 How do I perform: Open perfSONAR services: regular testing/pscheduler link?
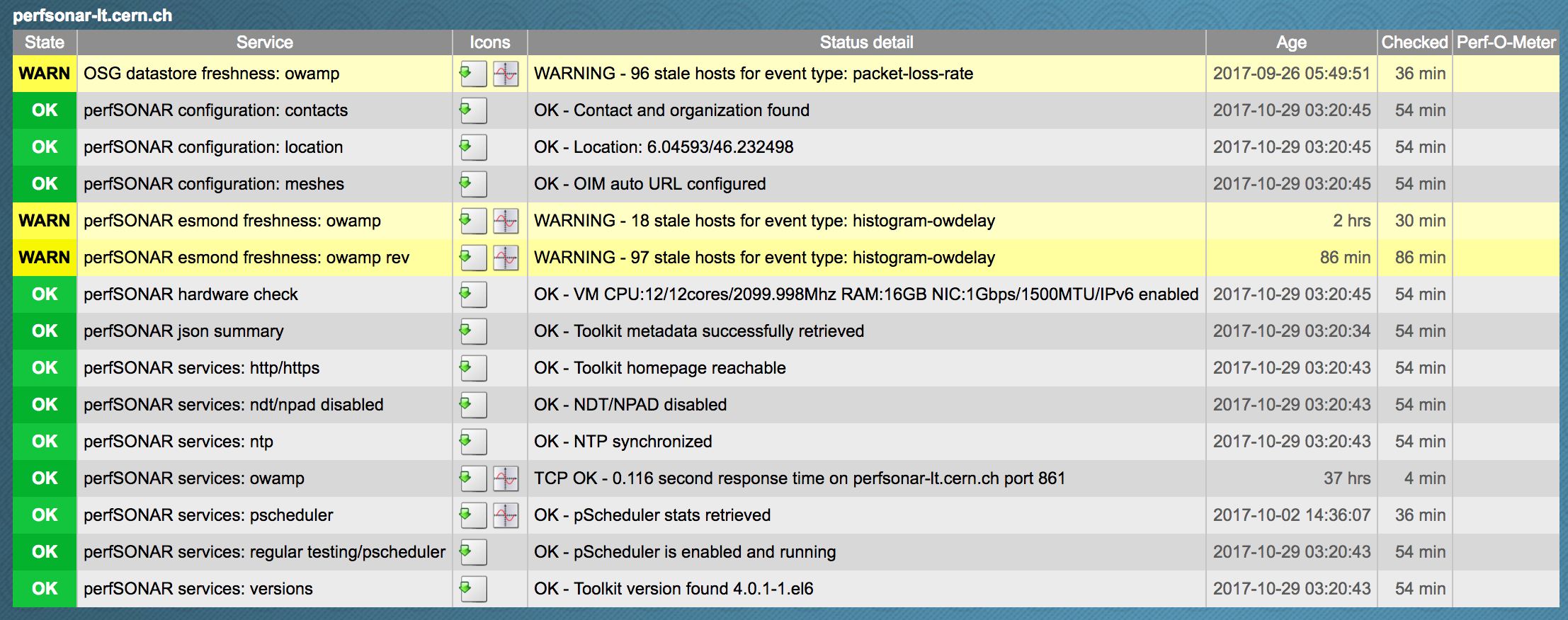(264, 552)
